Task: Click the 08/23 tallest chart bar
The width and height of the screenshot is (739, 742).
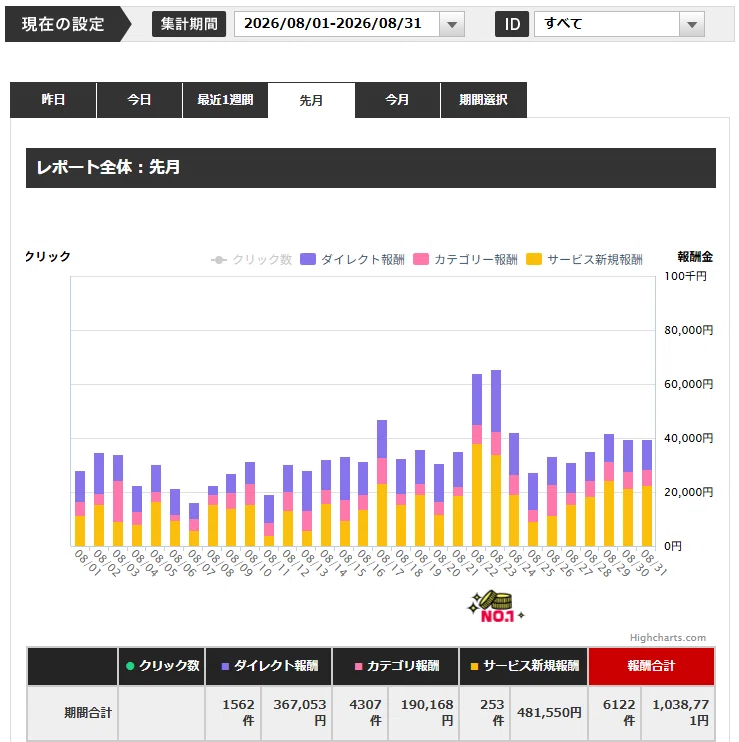Action: 496,458
